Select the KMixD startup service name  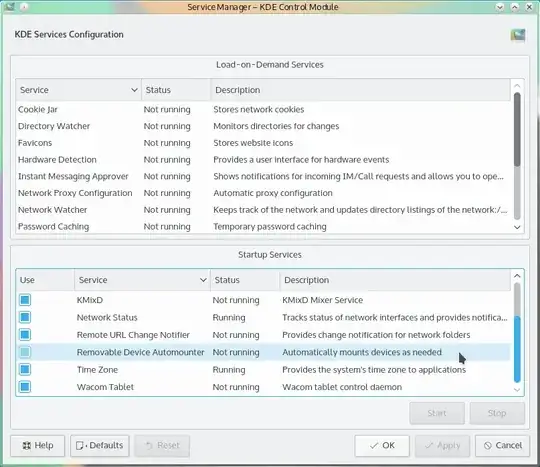click(x=90, y=300)
